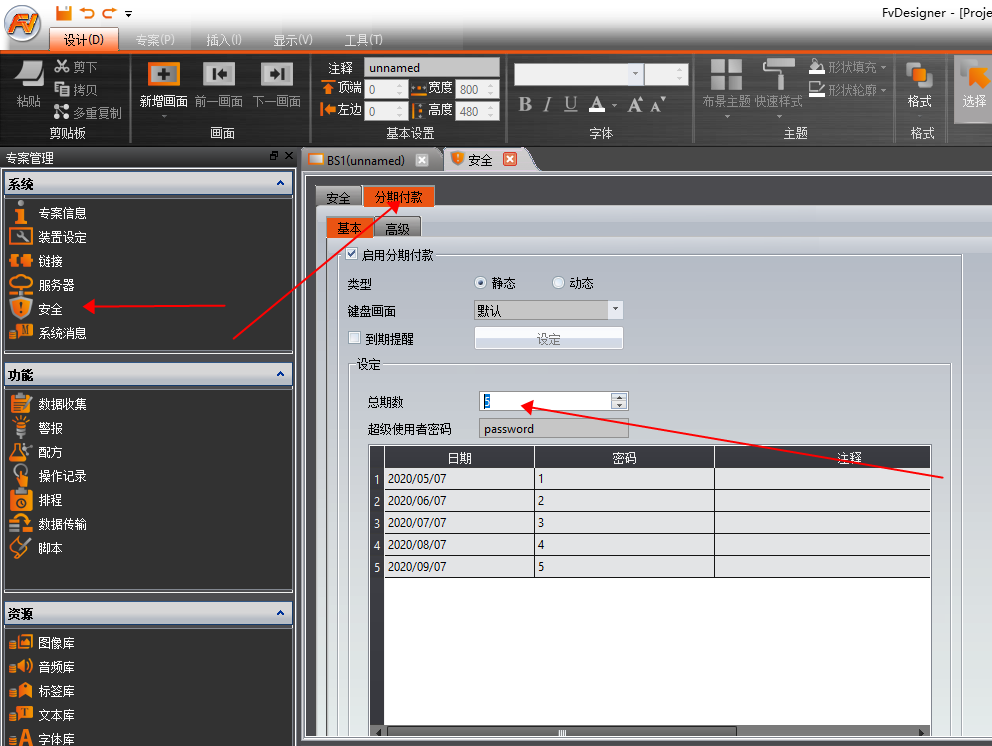Uncheck Enable Installment (启用分期付款) checkbox
Image resolution: width=992 pixels, height=746 pixels.
pyautogui.click(x=351, y=255)
